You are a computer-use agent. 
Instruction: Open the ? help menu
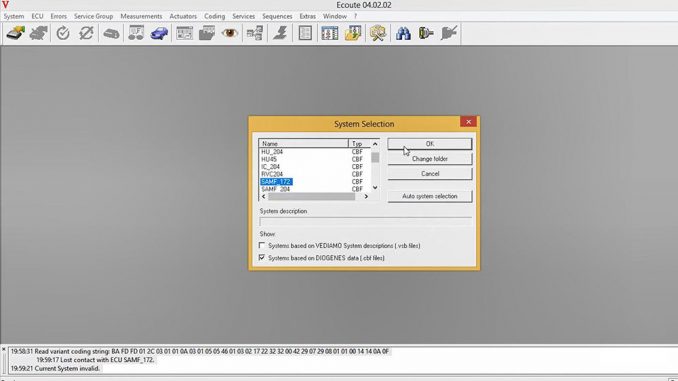pos(355,16)
